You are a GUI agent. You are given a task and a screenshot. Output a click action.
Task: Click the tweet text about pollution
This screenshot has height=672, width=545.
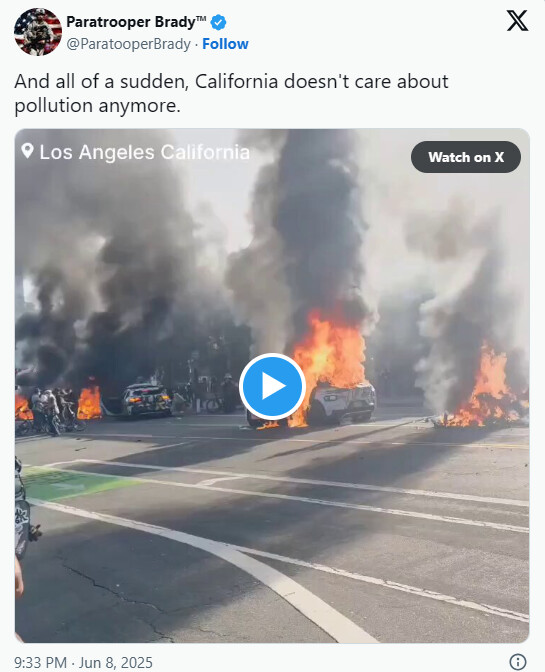[x=231, y=93]
